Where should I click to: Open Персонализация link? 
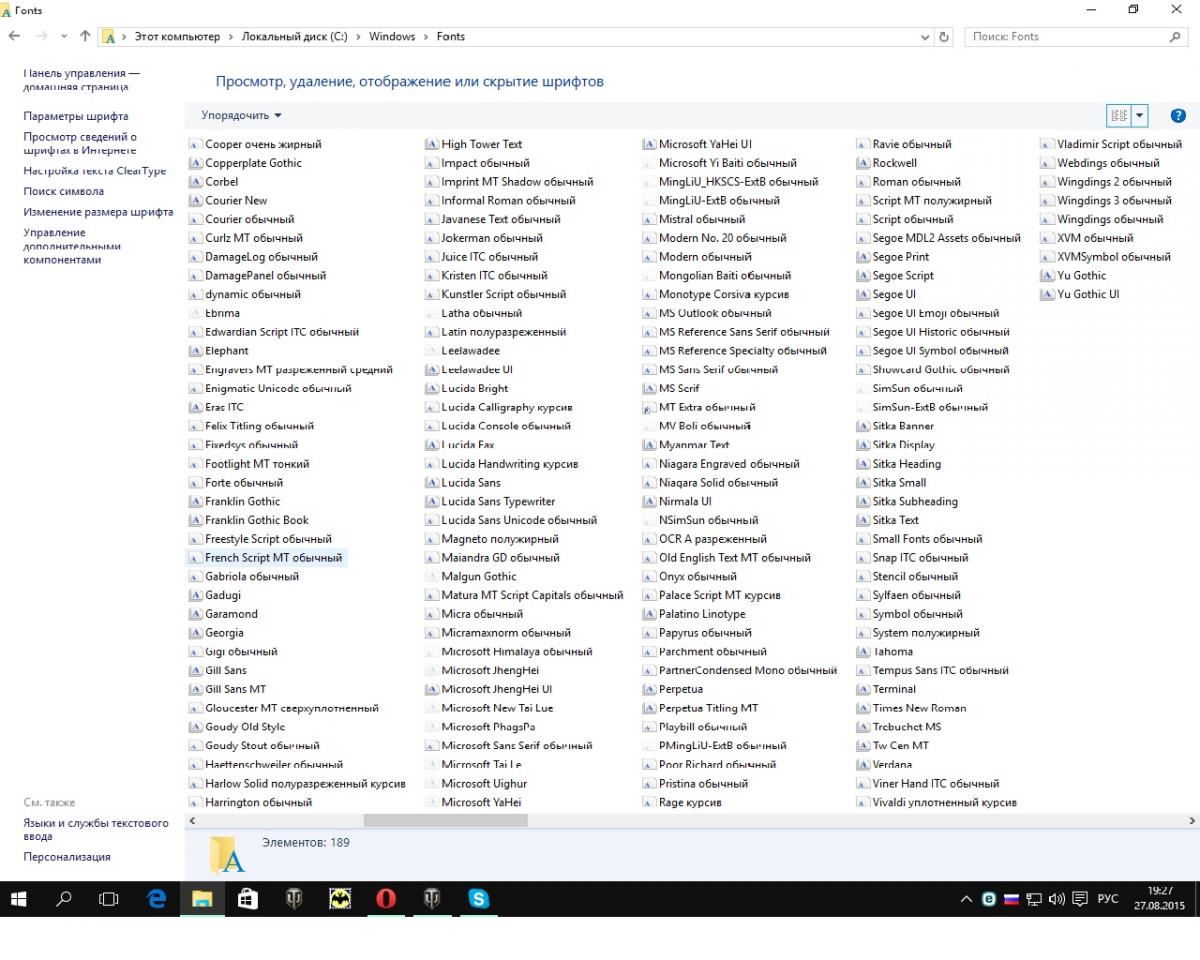tap(67, 857)
